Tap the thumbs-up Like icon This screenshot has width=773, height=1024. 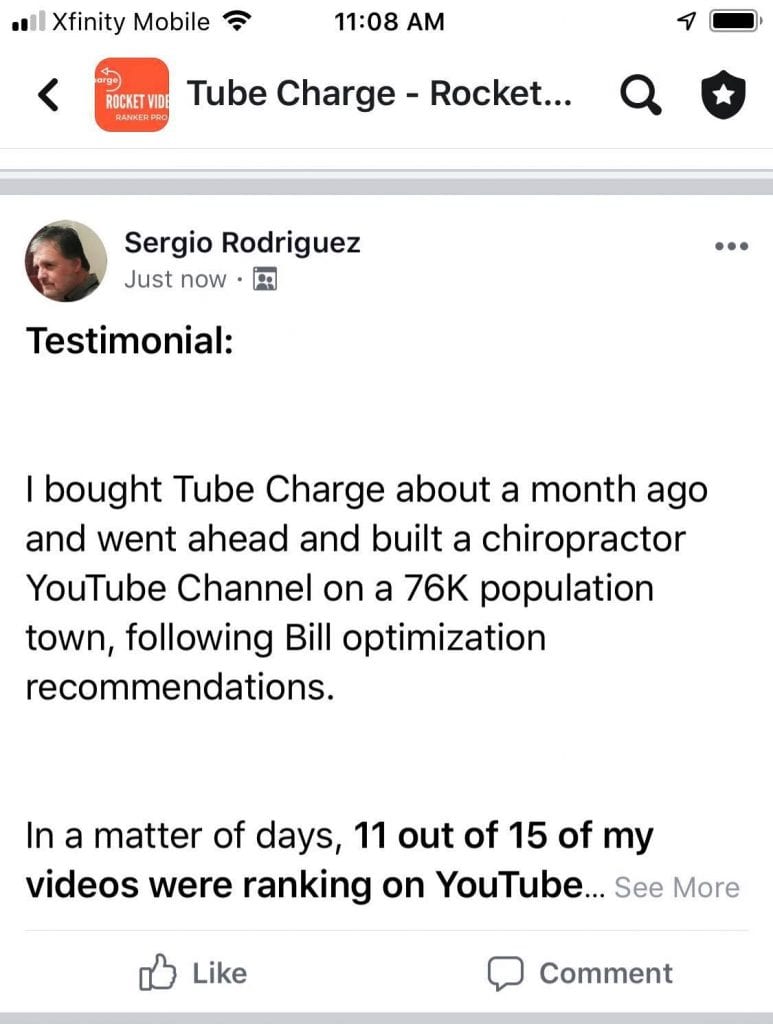coord(158,972)
